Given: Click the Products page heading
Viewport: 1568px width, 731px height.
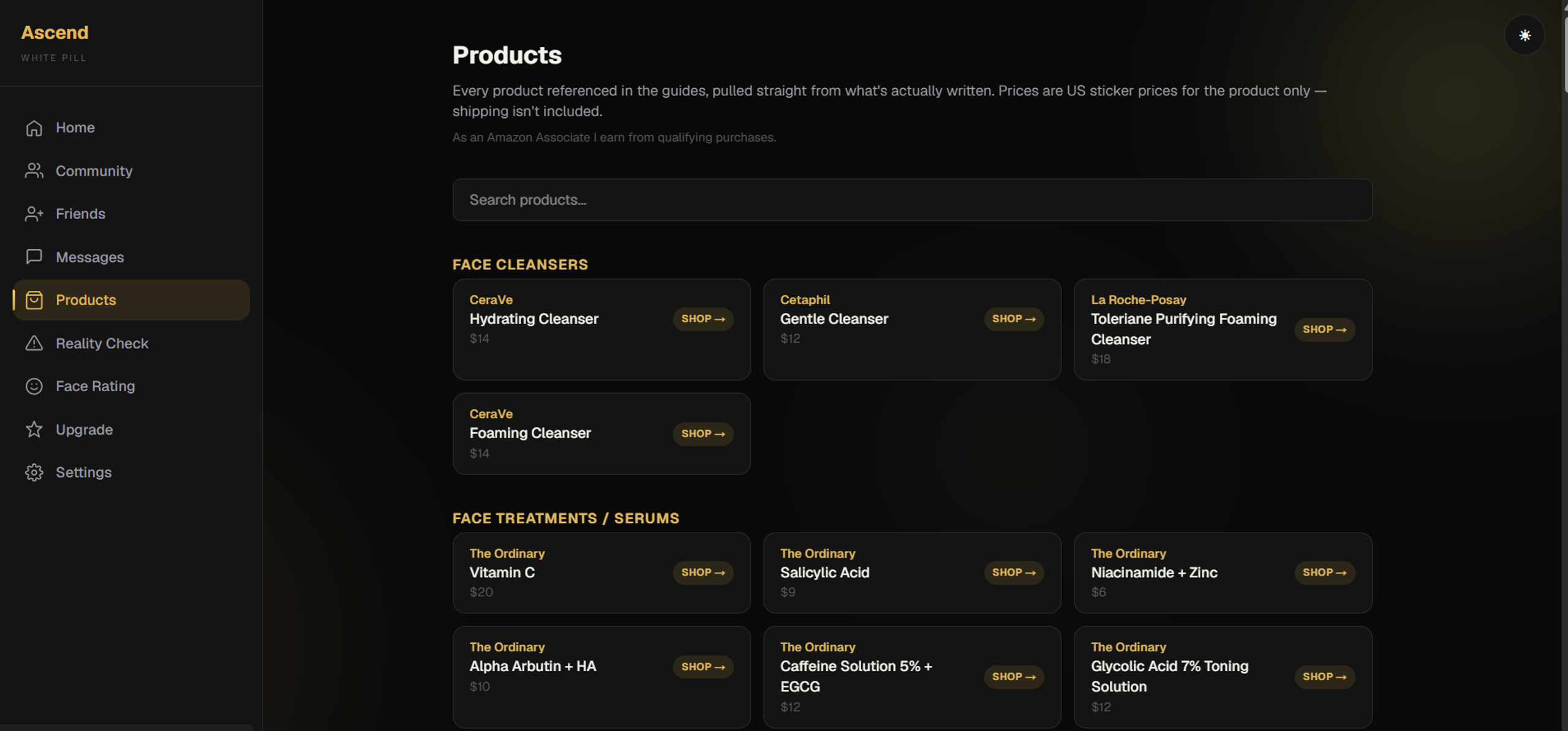Looking at the screenshot, I should (507, 55).
